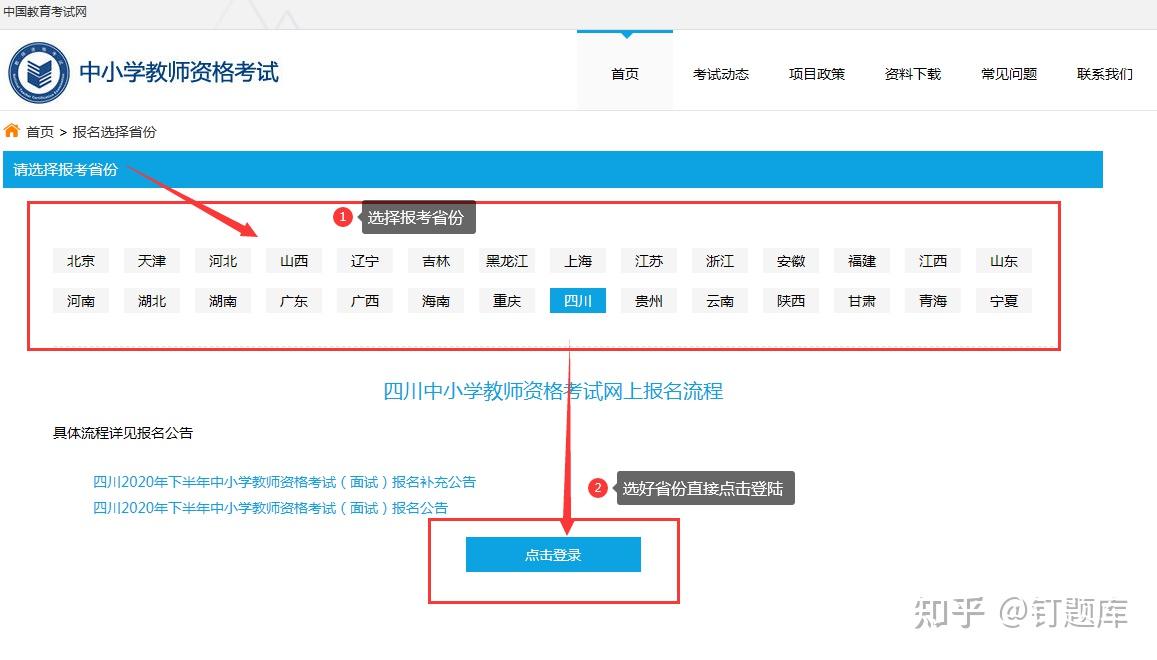The height and width of the screenshot is (660, 1157).
Task: Pick the 辽宁 province button
Action: pos(365,261)
